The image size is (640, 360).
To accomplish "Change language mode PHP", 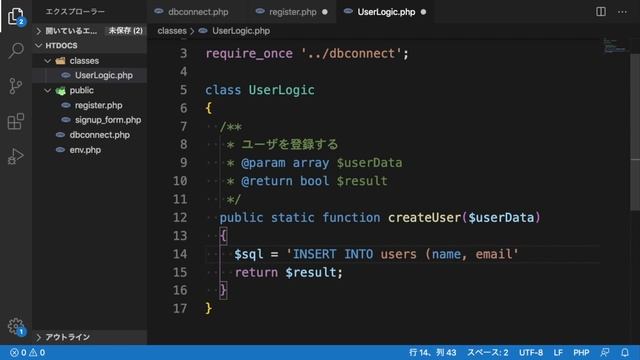I will coord(581,352).
